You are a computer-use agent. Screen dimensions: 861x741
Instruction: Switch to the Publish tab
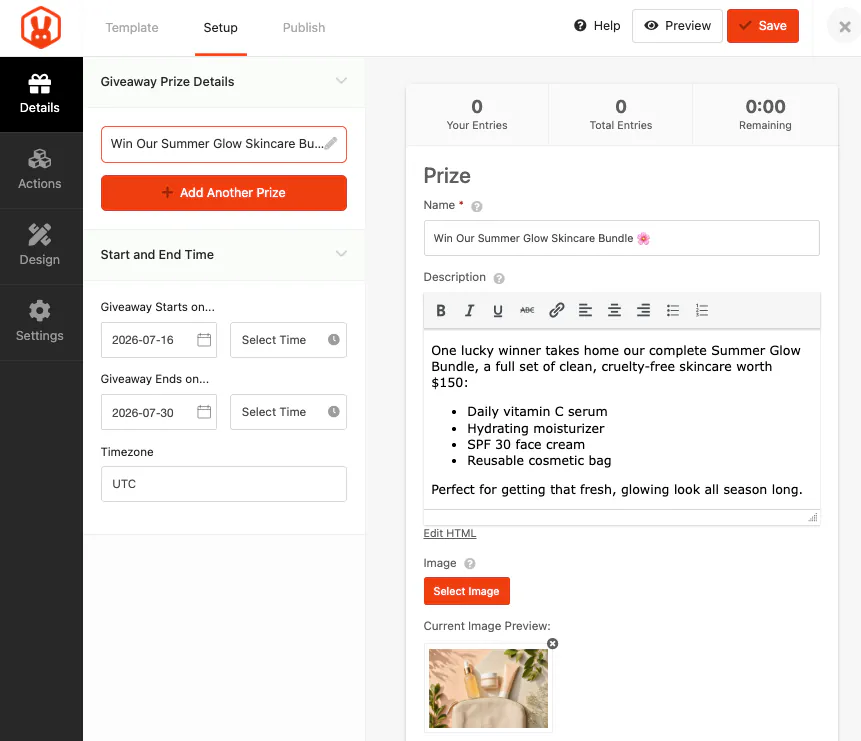[x=304, y=27]
